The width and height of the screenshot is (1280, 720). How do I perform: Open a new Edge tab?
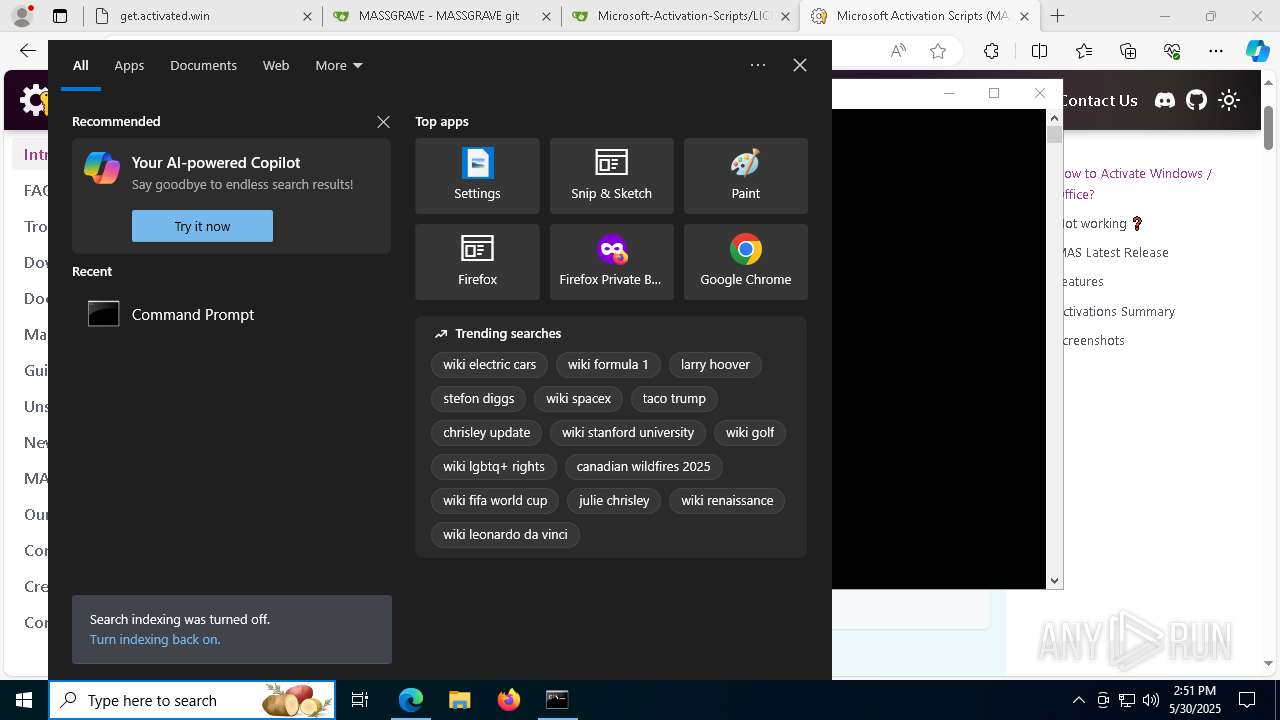tap(1057, 16)
